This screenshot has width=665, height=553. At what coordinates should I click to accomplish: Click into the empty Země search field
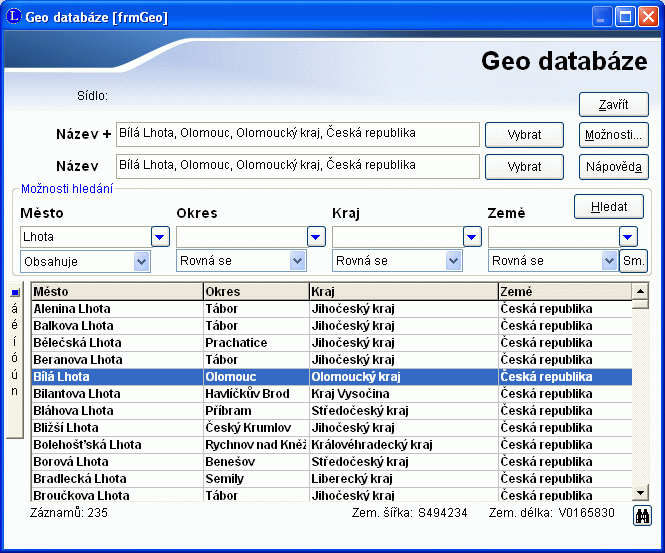tap(554, 237)
